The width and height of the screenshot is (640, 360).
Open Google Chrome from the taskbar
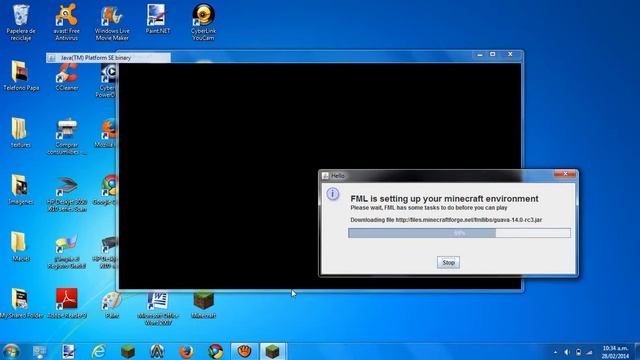coord(216,351)
